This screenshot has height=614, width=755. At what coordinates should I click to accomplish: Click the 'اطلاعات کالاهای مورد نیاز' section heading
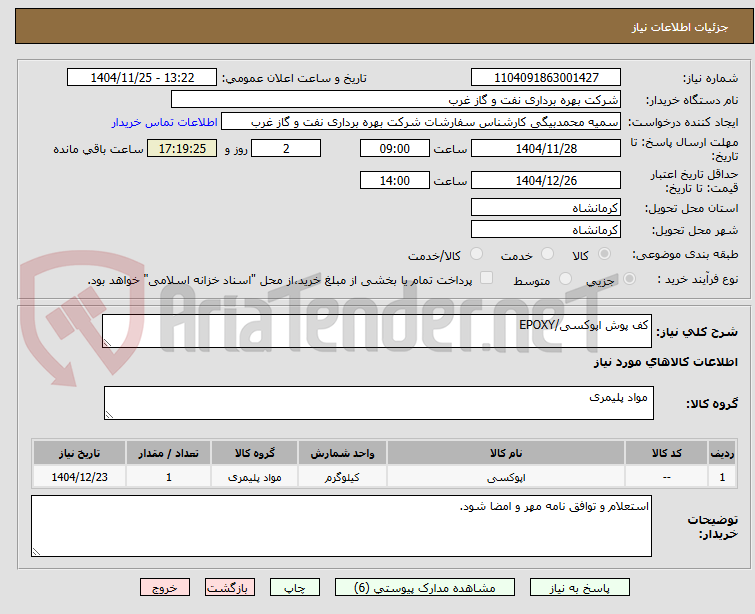tap(665, 362)
